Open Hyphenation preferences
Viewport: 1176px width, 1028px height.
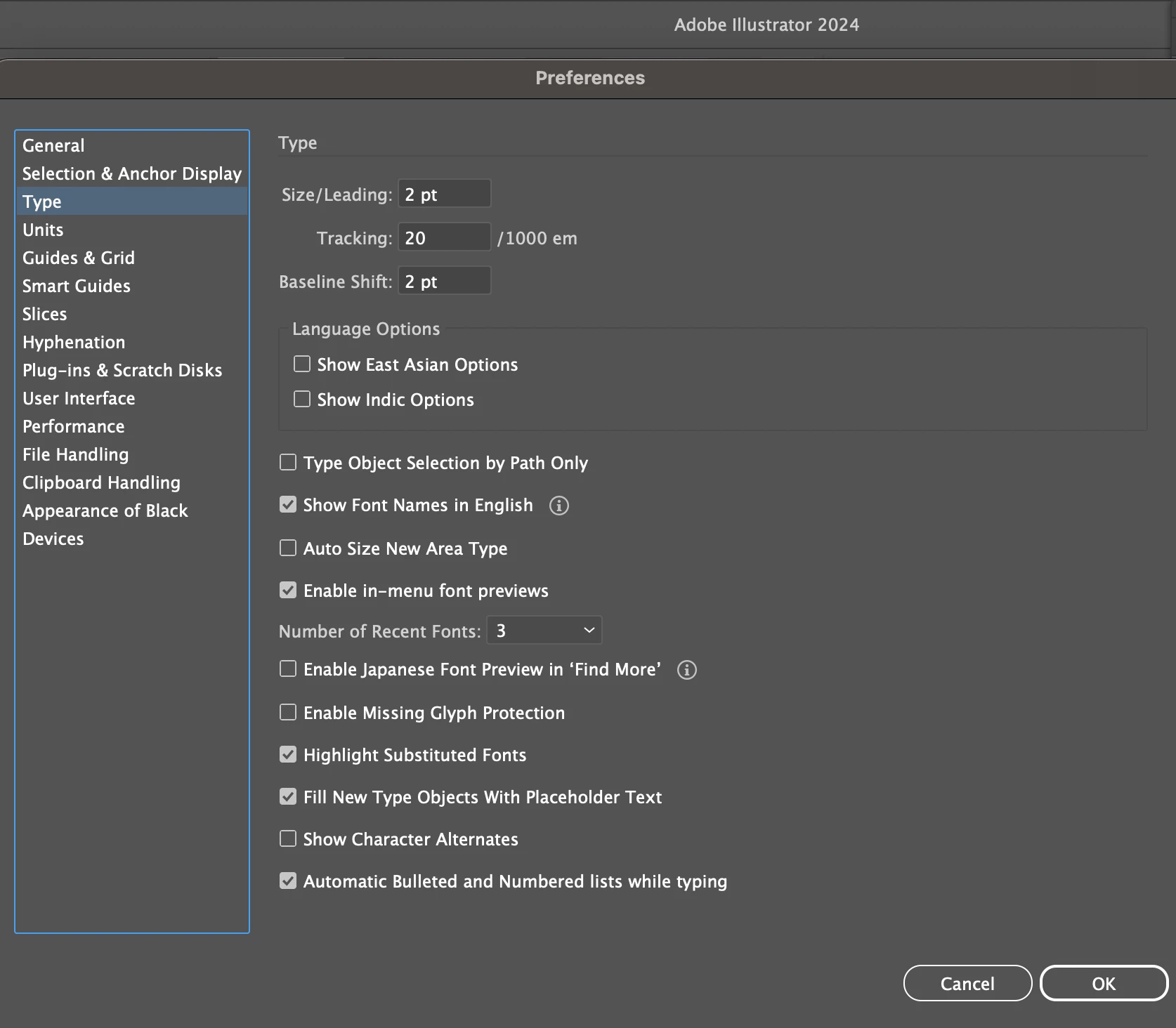(132, 342)
